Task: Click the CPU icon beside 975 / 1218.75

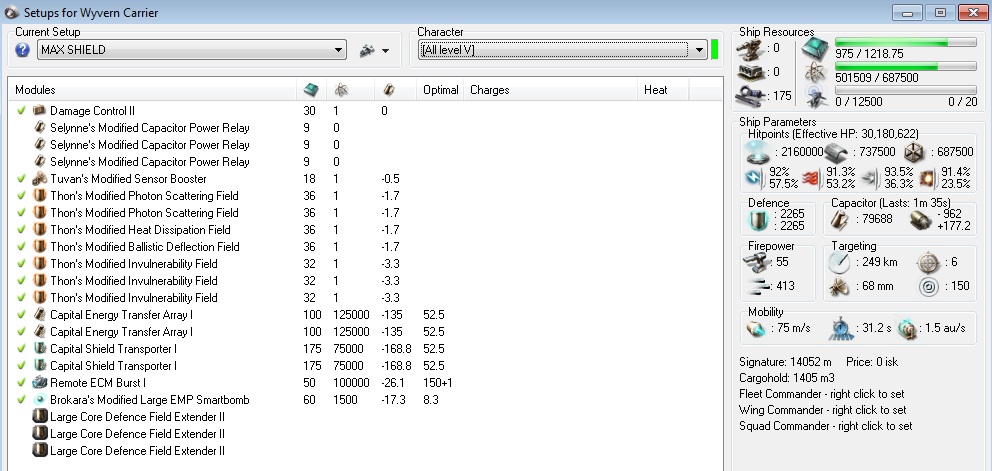Action: coord(815,48)
